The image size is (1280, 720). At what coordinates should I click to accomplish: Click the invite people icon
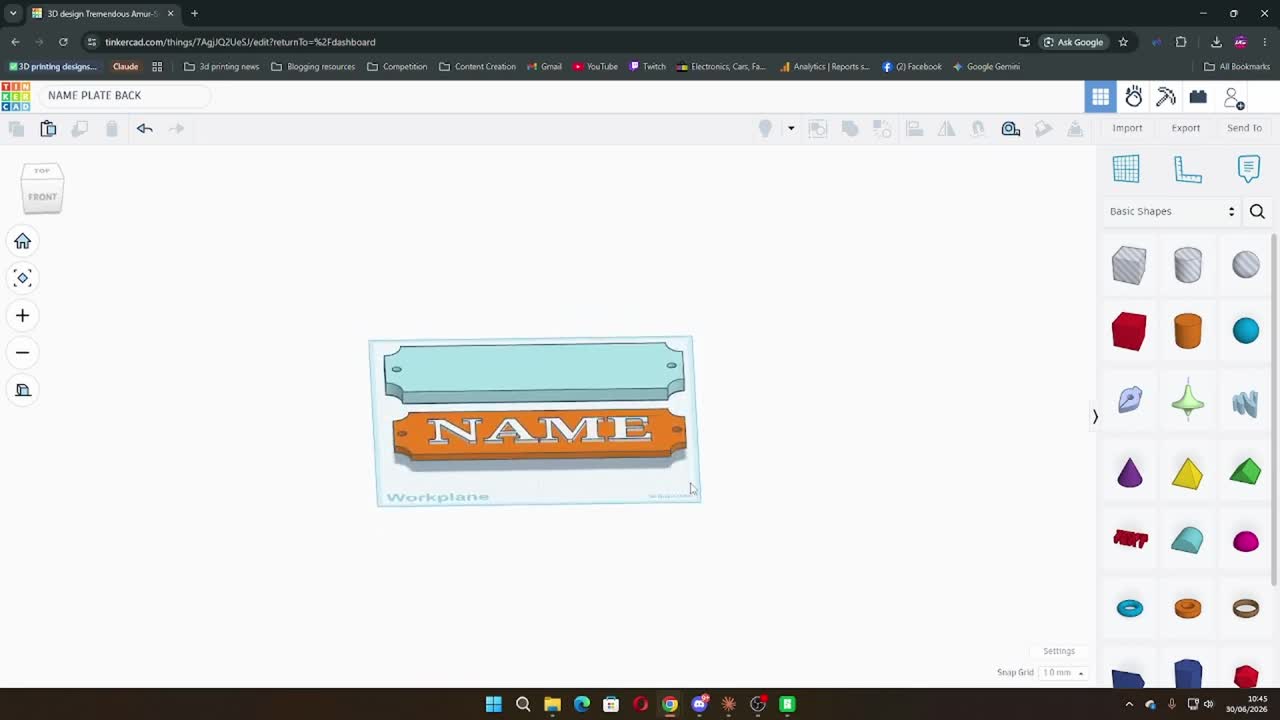coord(1233,97)
